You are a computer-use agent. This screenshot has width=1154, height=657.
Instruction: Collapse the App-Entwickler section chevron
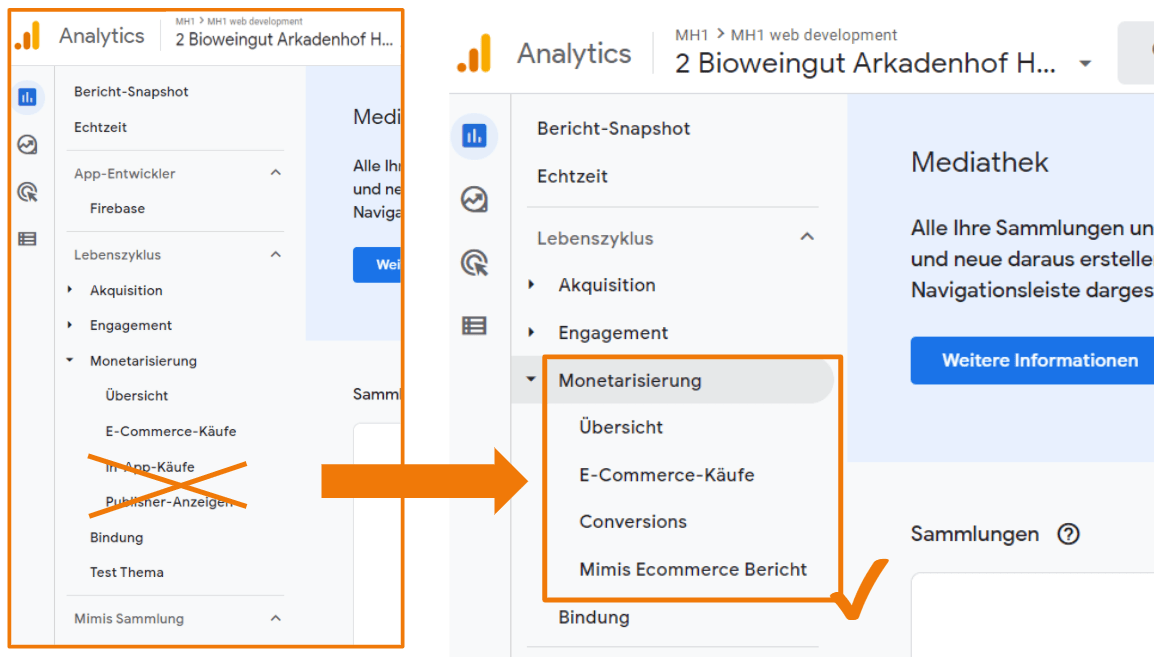(x=276, y=173)
